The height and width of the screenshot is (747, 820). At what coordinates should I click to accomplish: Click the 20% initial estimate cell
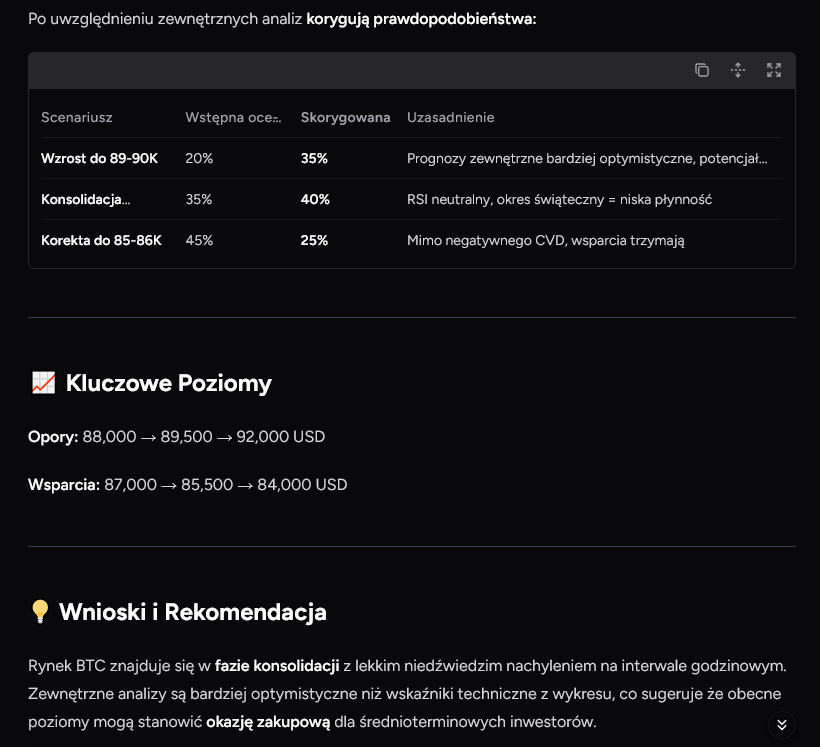pos(199,158)
